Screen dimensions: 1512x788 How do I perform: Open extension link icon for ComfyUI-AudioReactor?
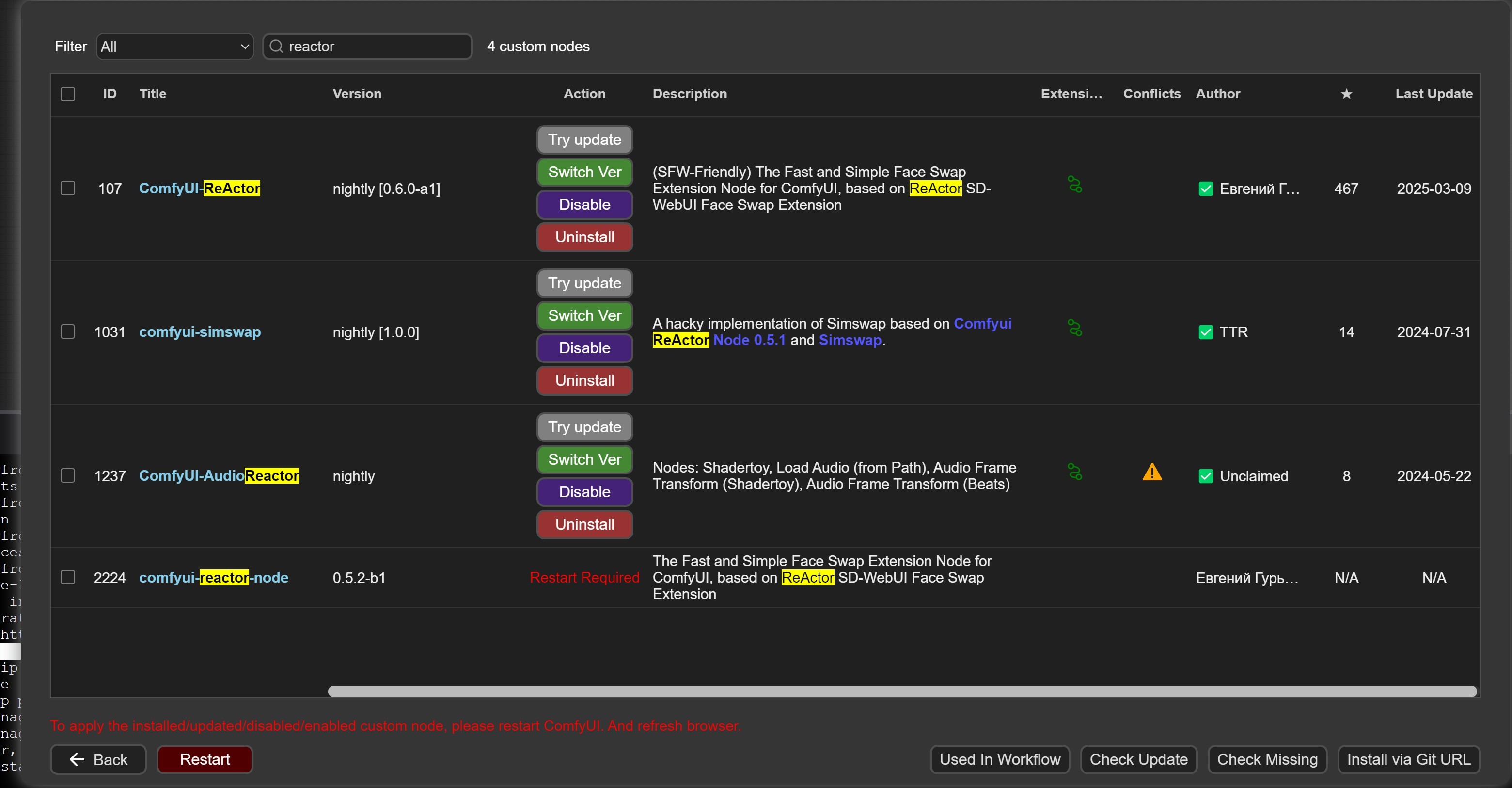tap(1075, 472)
